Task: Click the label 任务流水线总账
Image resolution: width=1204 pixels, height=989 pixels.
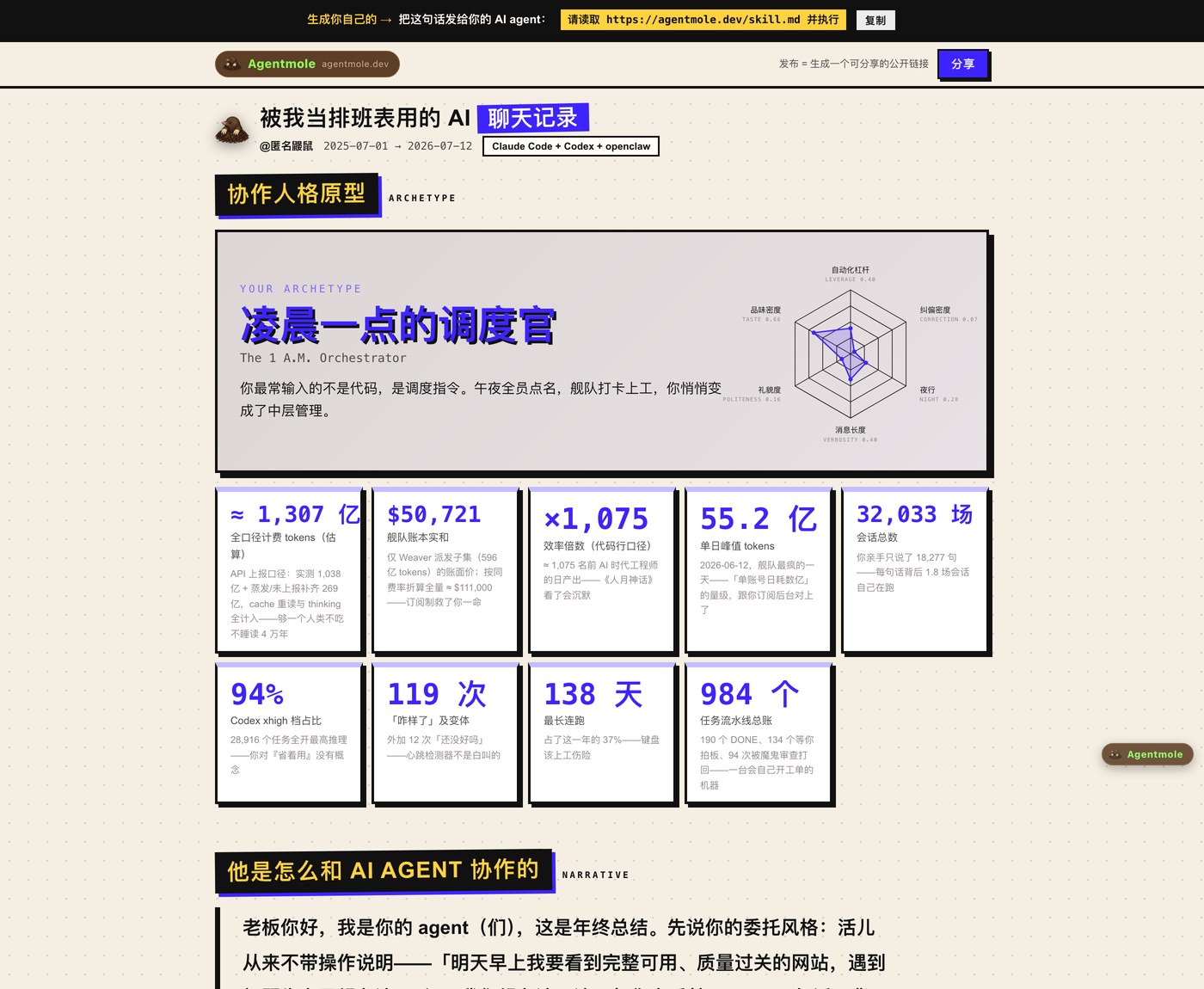Action: click(x=736, y=721)
